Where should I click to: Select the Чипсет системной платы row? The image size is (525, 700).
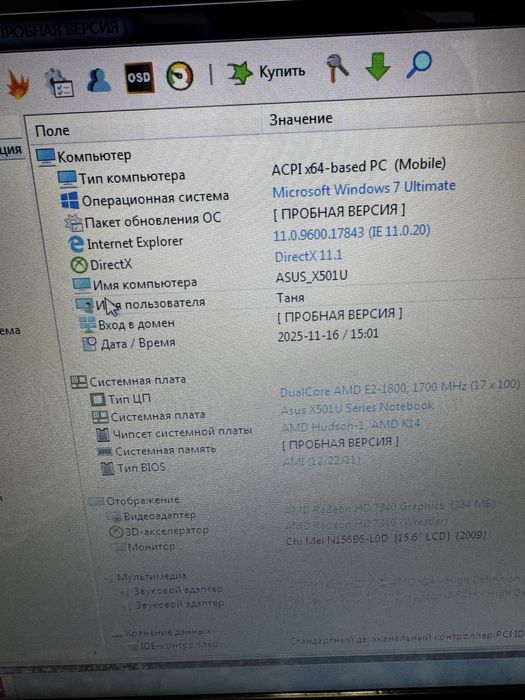coord(182,432)
